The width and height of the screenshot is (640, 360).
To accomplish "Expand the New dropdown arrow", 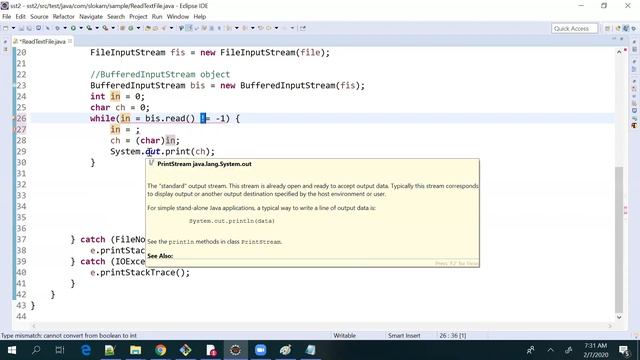I will (13, 28).
